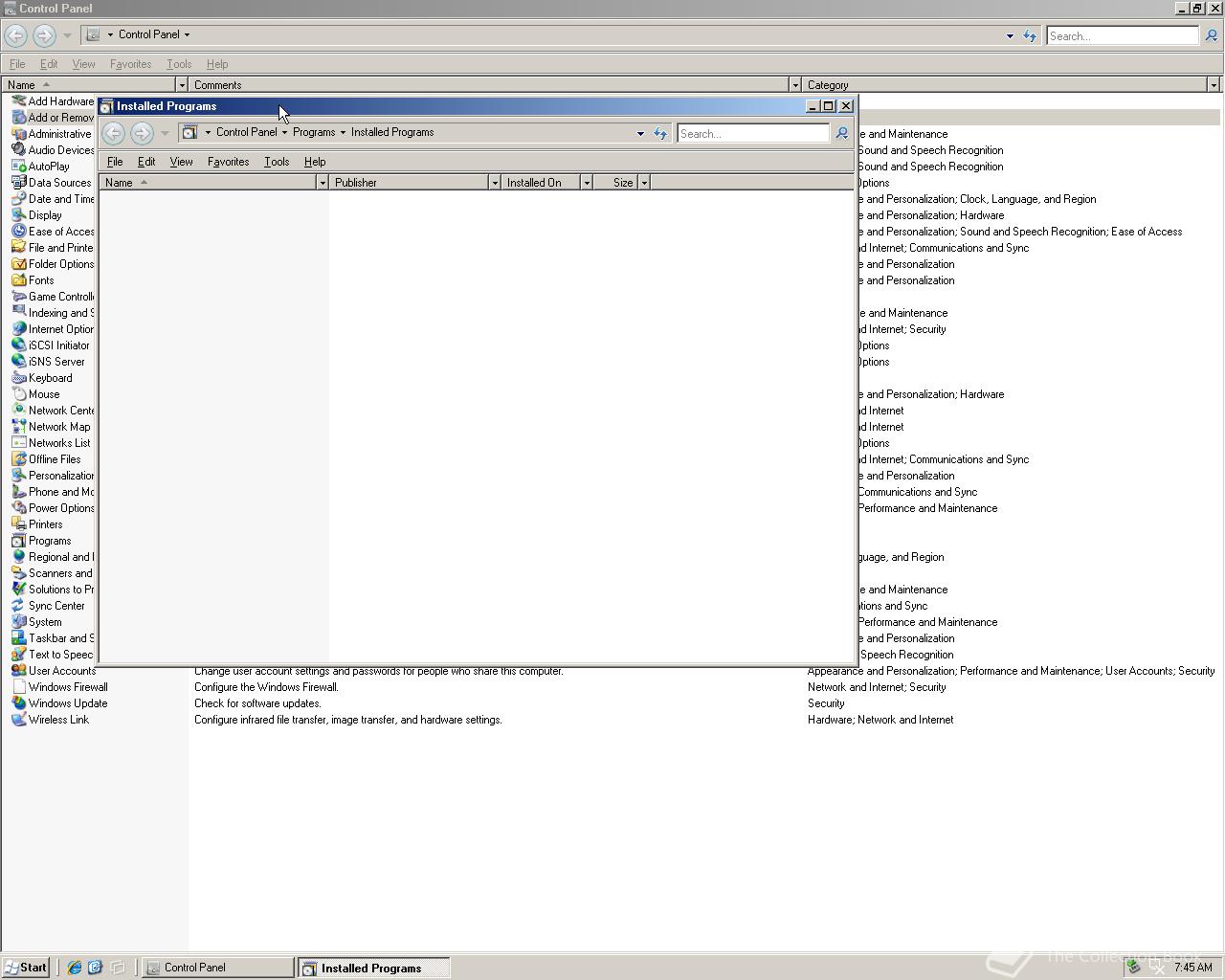Open the Fonts icon
The image size is (1225, 980).
coord(18,280)
